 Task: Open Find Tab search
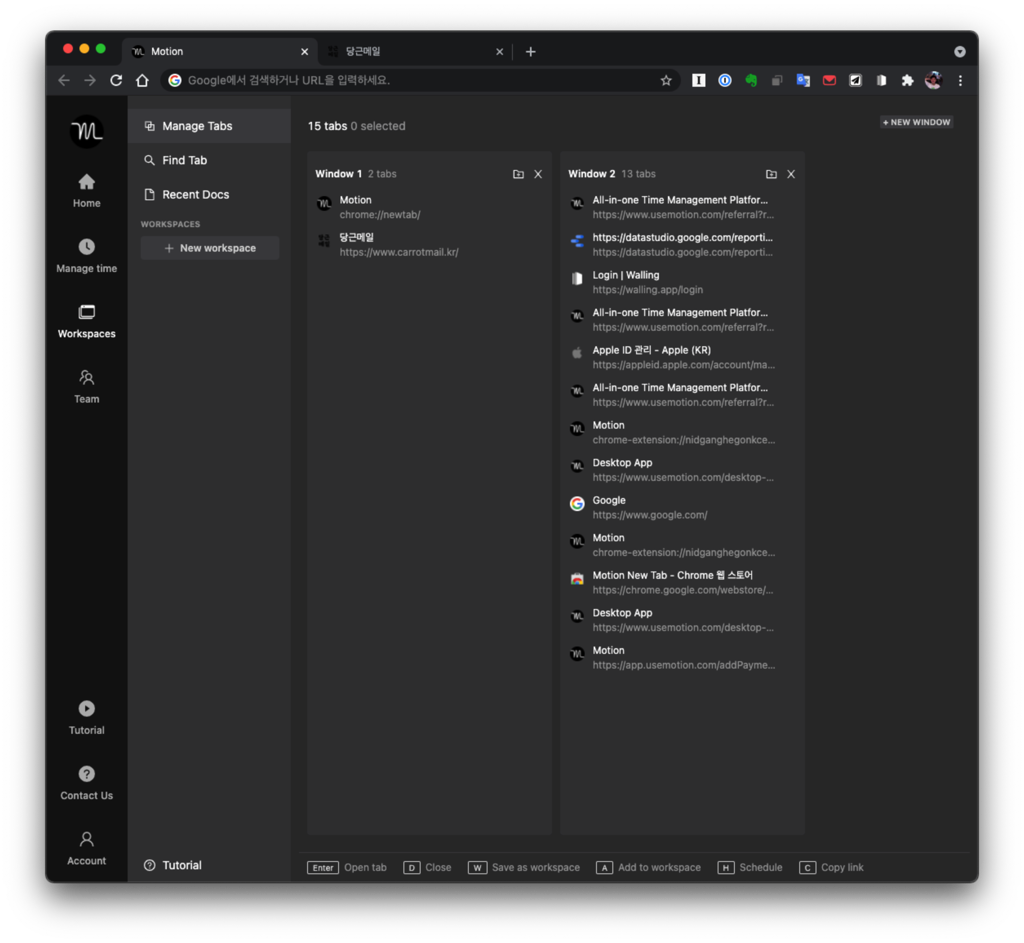coord(209,160)
